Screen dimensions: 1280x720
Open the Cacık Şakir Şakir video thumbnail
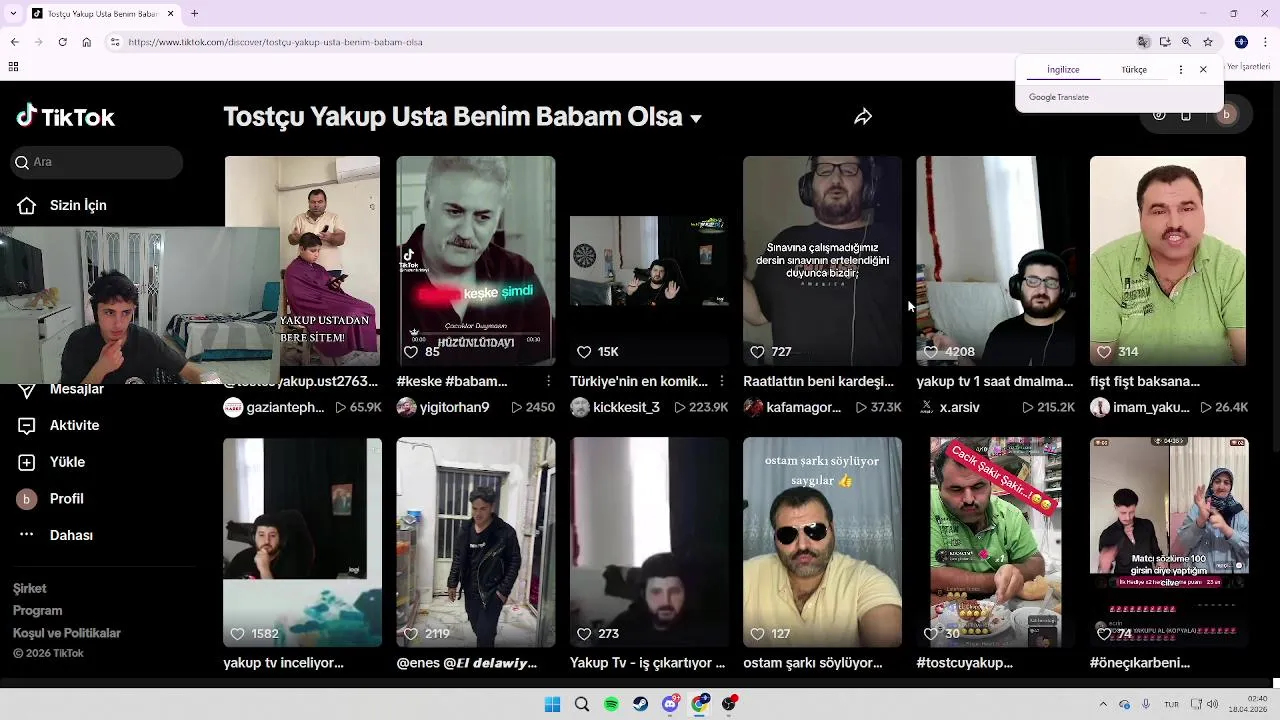pos(996,542)
